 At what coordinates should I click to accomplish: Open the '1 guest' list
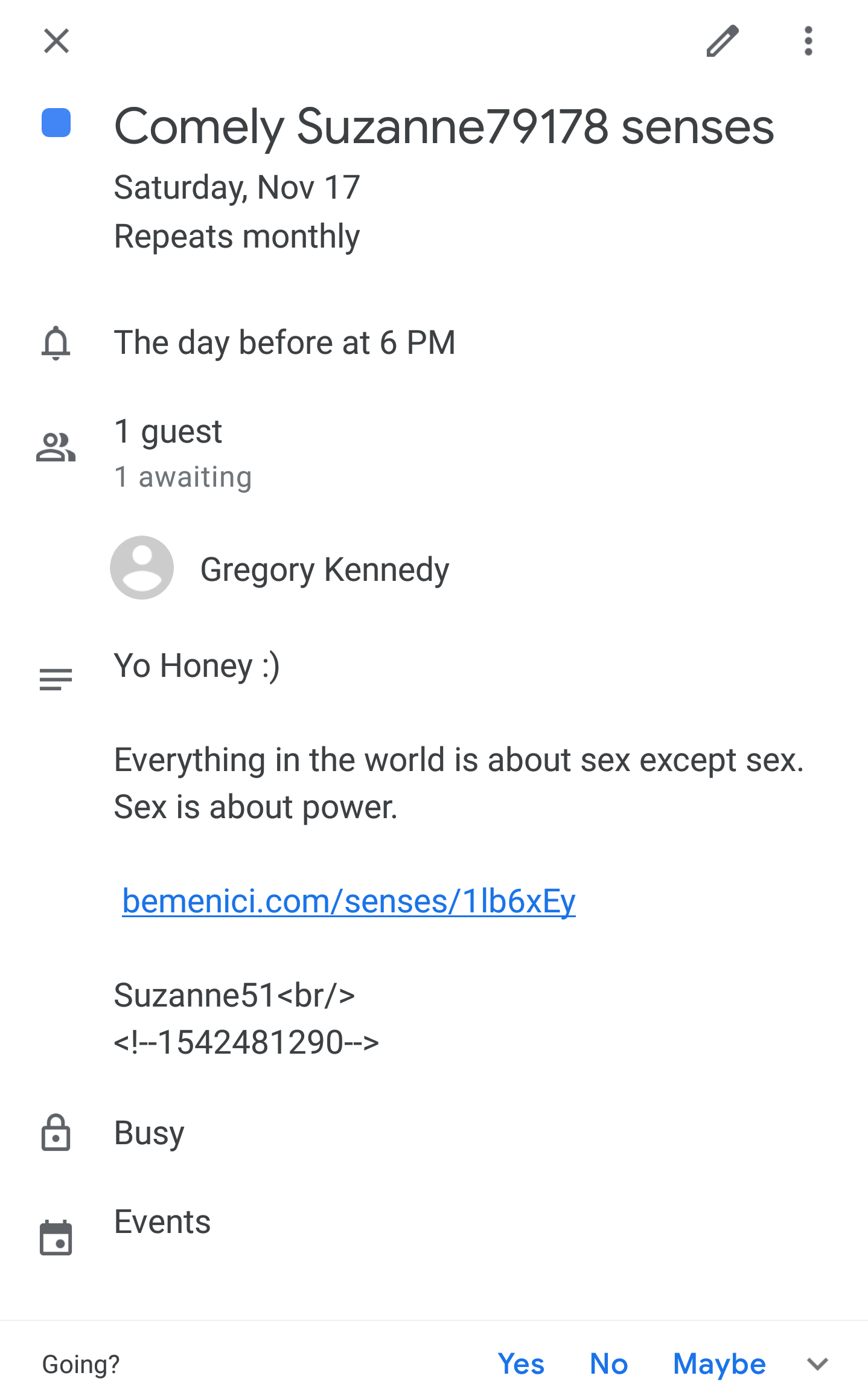pyautogui.click(x=168, y=432)
